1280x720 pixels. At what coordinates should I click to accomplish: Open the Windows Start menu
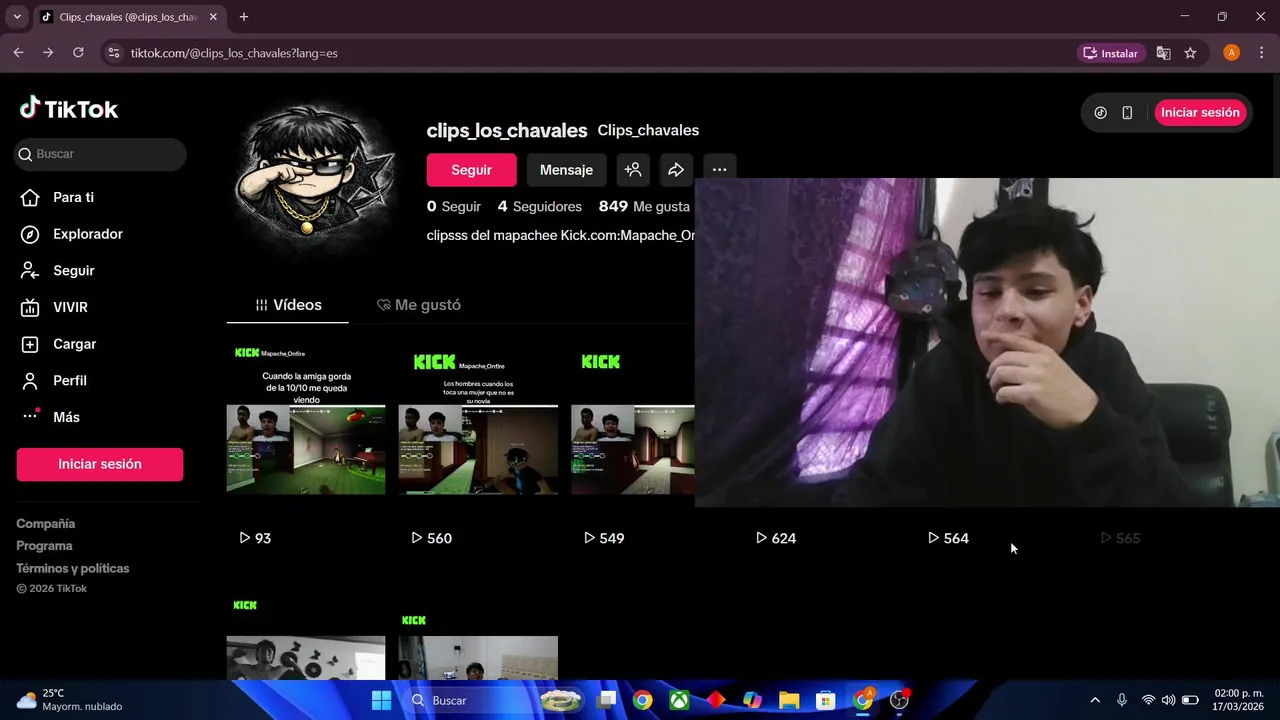point(382,700)
